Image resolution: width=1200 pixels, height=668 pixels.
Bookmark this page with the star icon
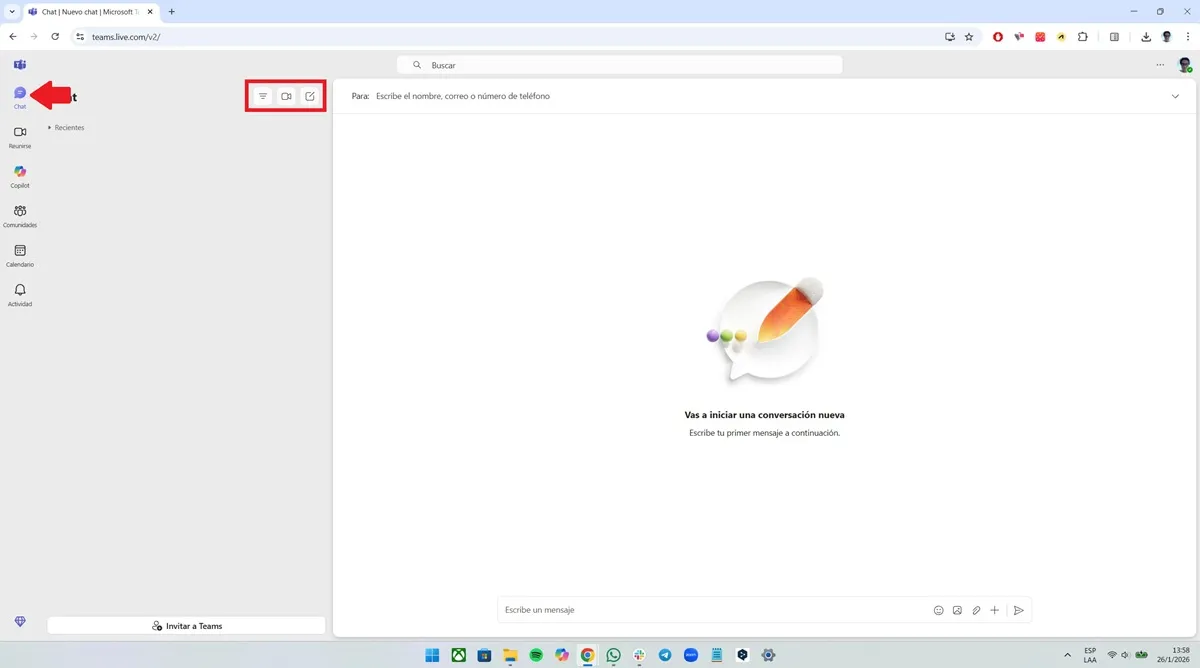969,37
